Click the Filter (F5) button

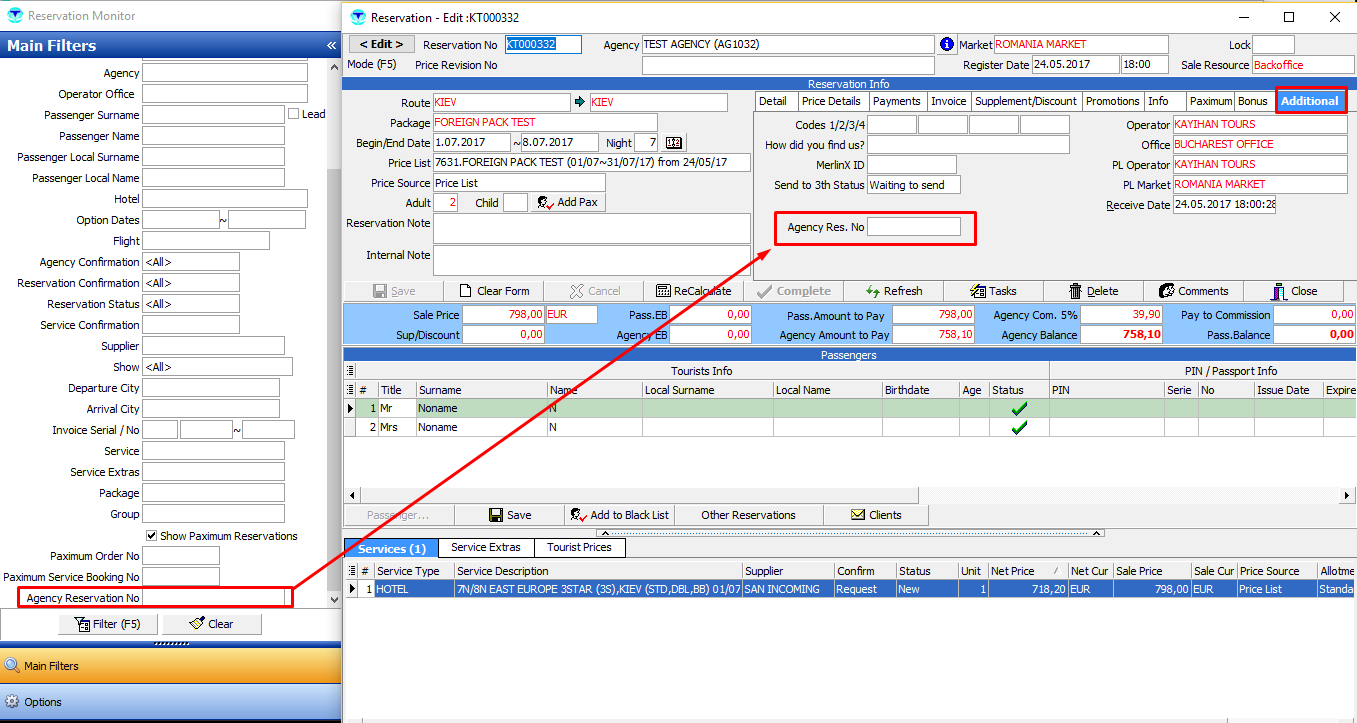pos(108,624)
